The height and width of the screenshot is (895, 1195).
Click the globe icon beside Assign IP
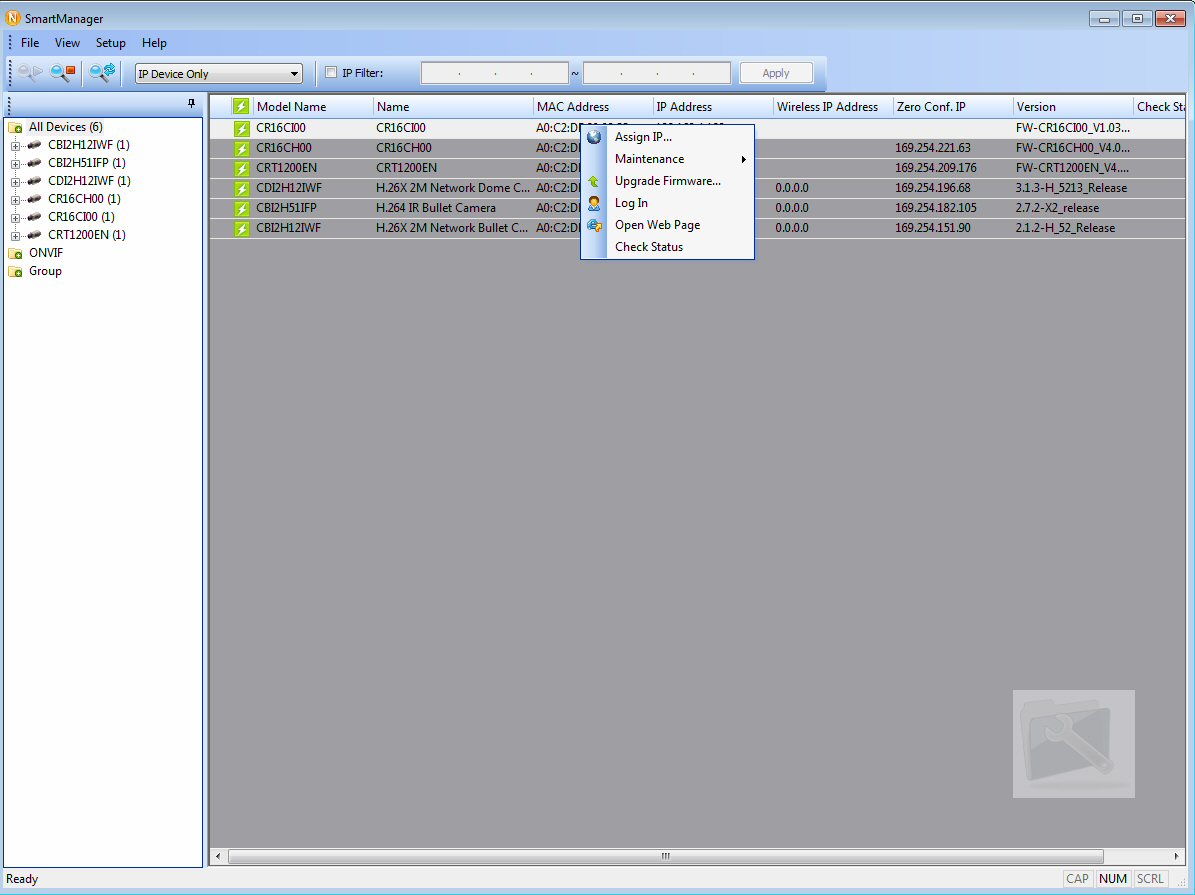point(594,137)
